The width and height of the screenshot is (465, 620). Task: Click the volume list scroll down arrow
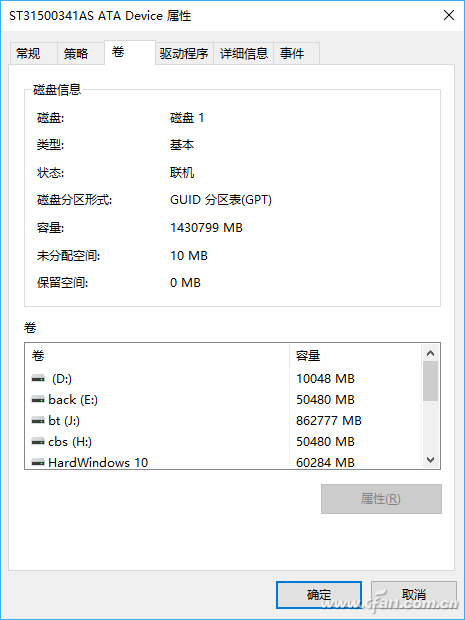[x=431, y=459]
